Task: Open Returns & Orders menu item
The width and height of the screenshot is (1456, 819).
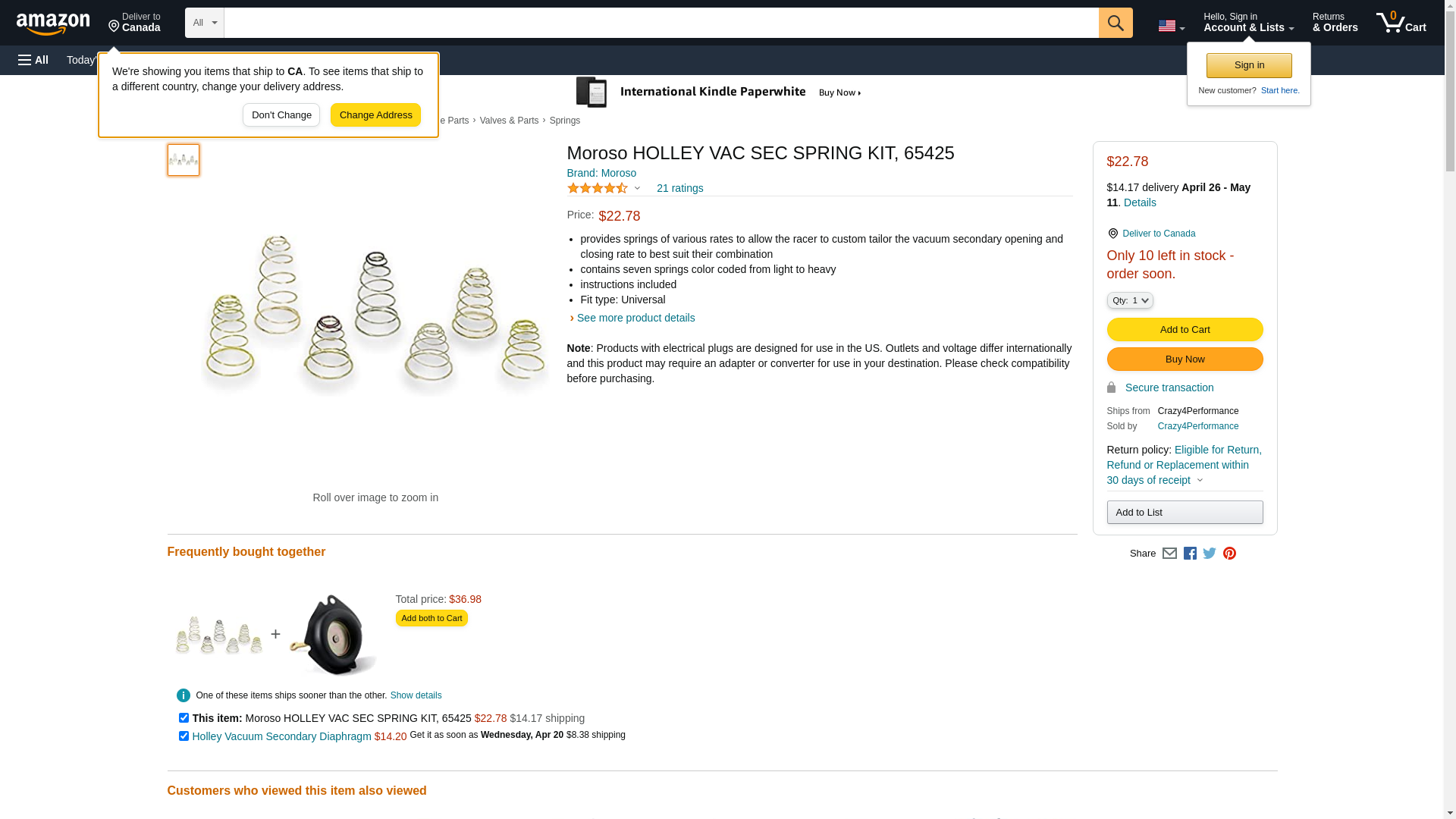Action: coord(1335,23)
